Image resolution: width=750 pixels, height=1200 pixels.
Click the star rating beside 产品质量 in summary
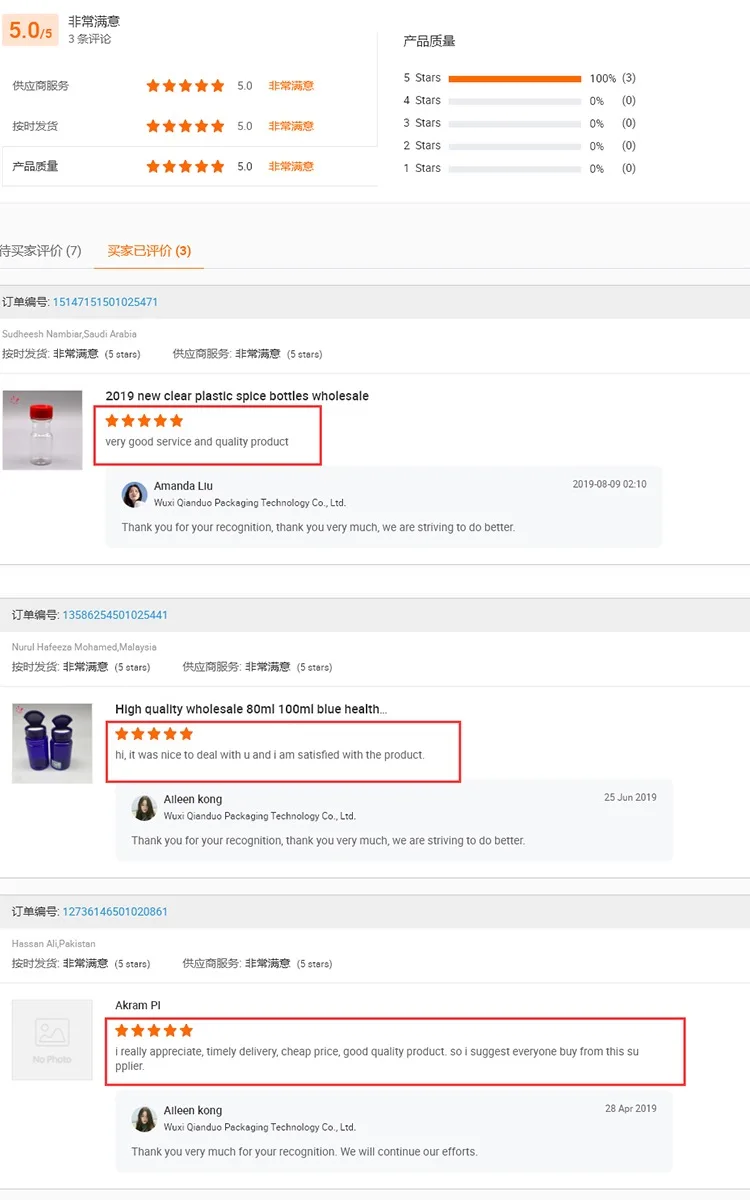tap(185, 166)
